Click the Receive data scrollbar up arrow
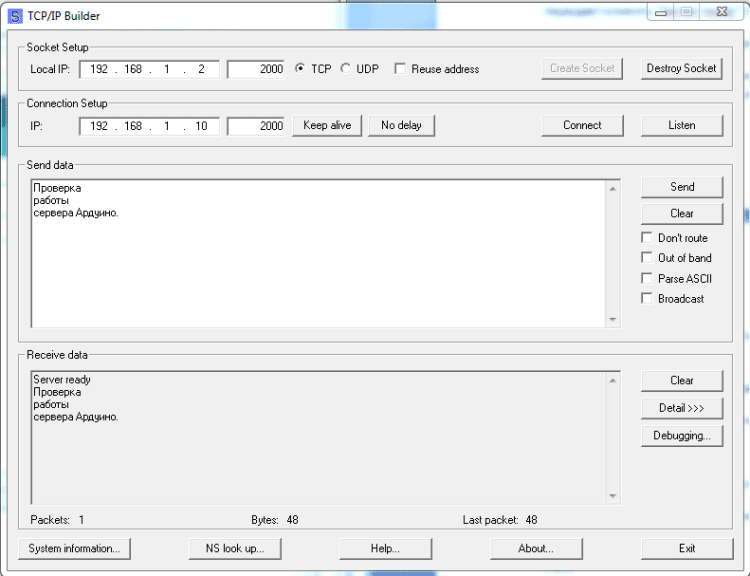The height and width of the screenshot is (576, 750). coord(613,380)
